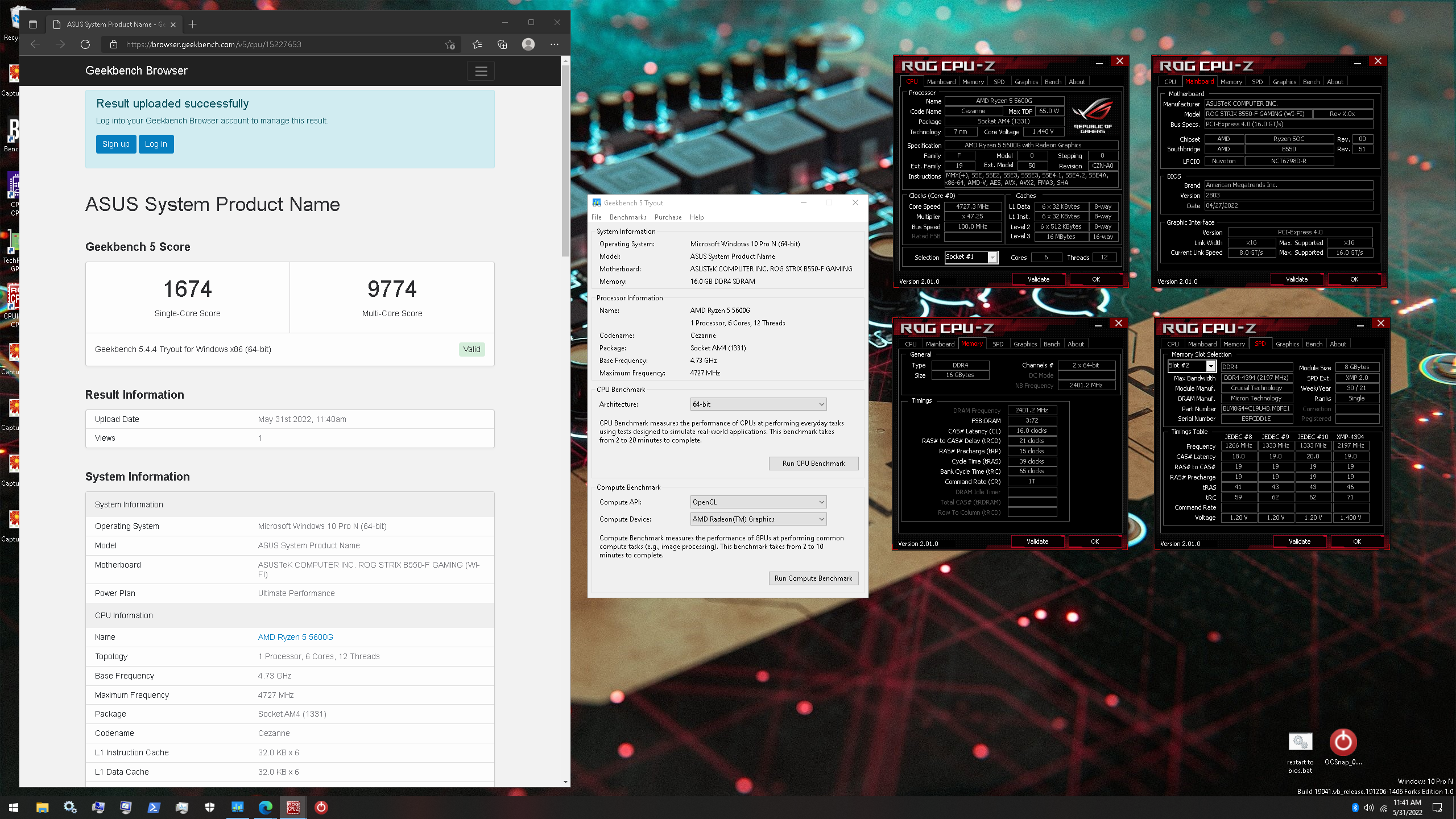The image size is (1456, 819).
Task: Open a new browser tab
Action: (x=193, y=24)
